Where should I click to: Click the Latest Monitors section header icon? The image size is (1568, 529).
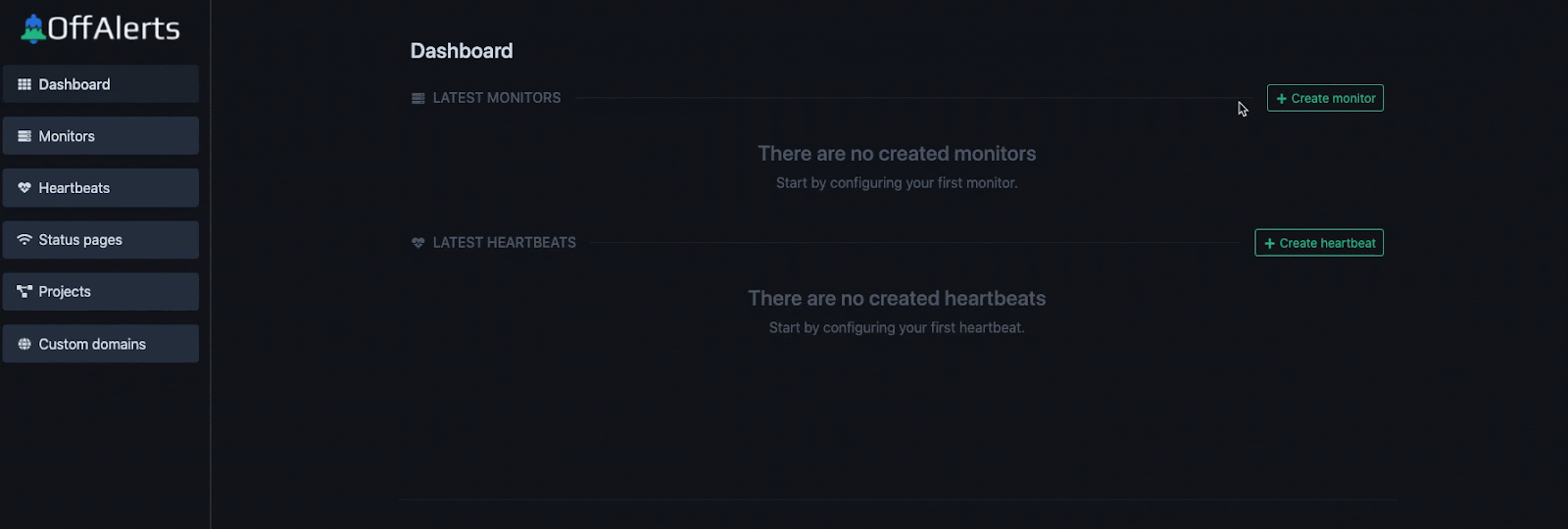pyautogui.click(x=418, y=98)
